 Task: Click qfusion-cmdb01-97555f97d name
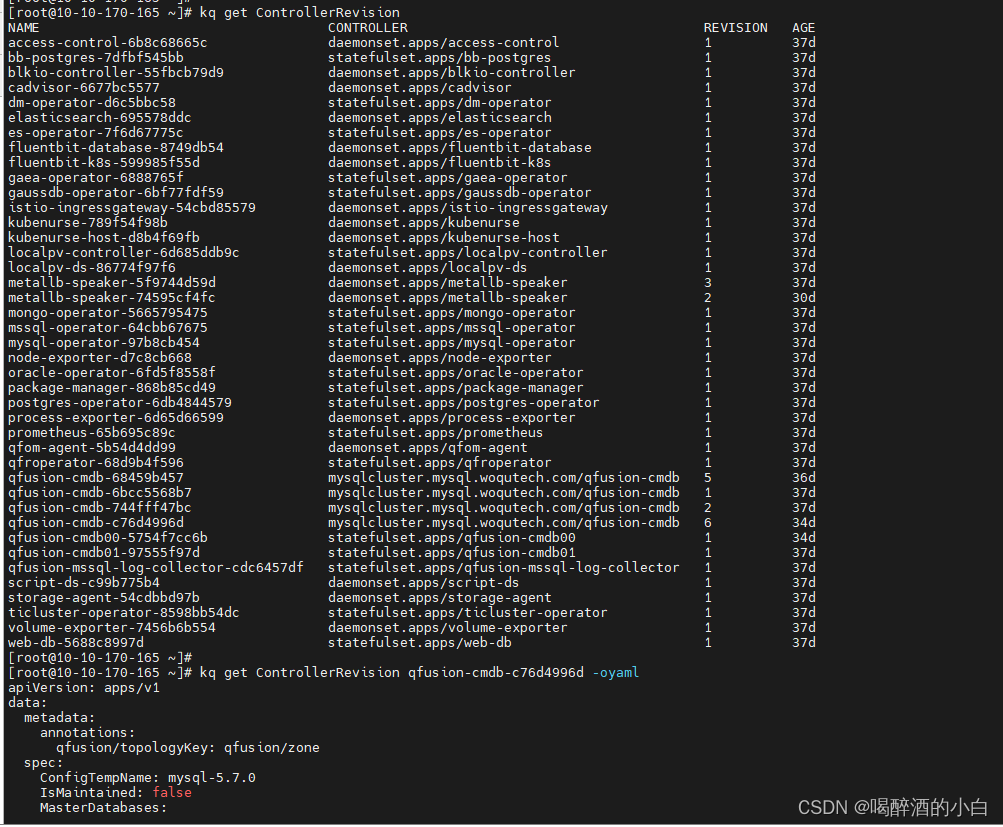(x=104, y=553)
